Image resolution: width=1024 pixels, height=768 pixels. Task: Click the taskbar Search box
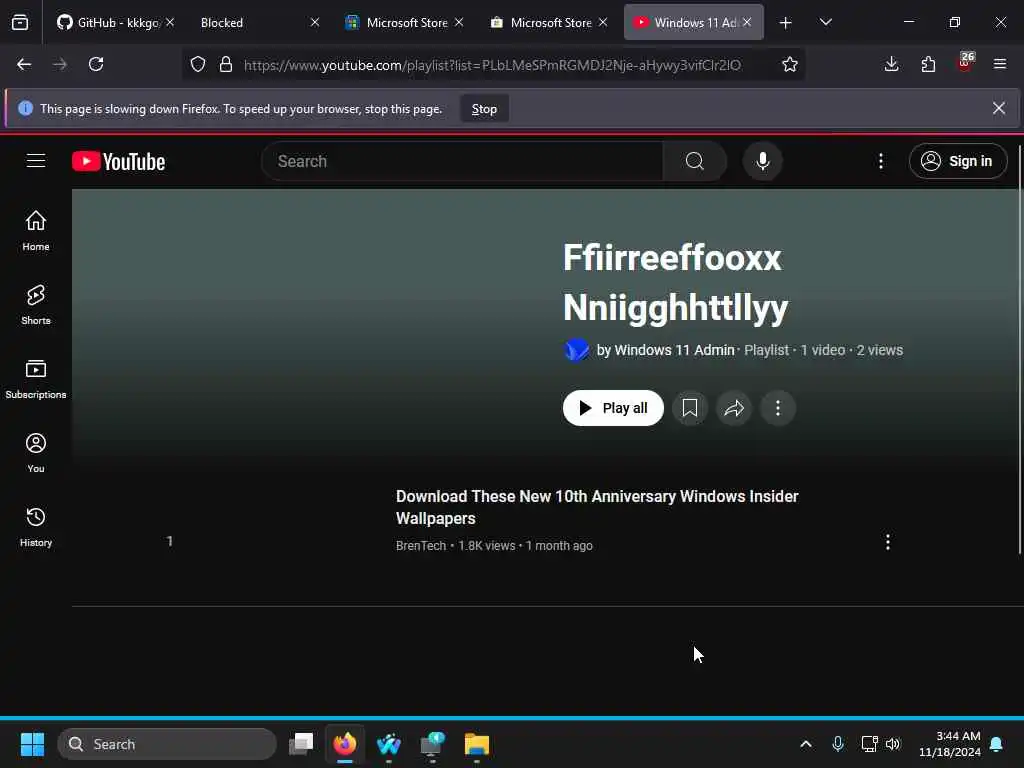pyautogui.click(x=167, y=744)
